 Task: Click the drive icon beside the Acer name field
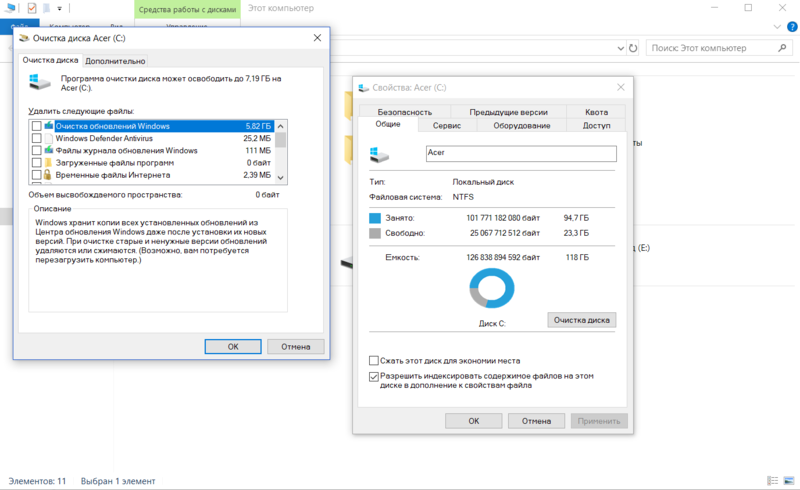(380, 155)
